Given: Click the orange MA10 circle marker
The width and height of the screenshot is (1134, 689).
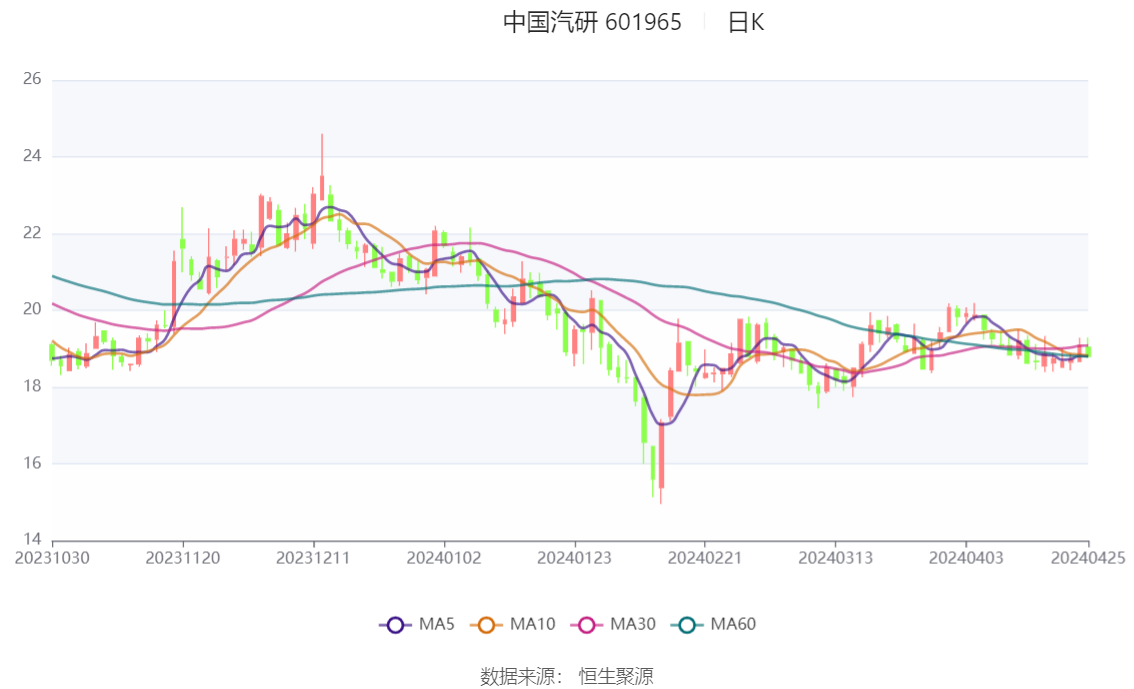Looking at the screenshot, I should point(486,625).
